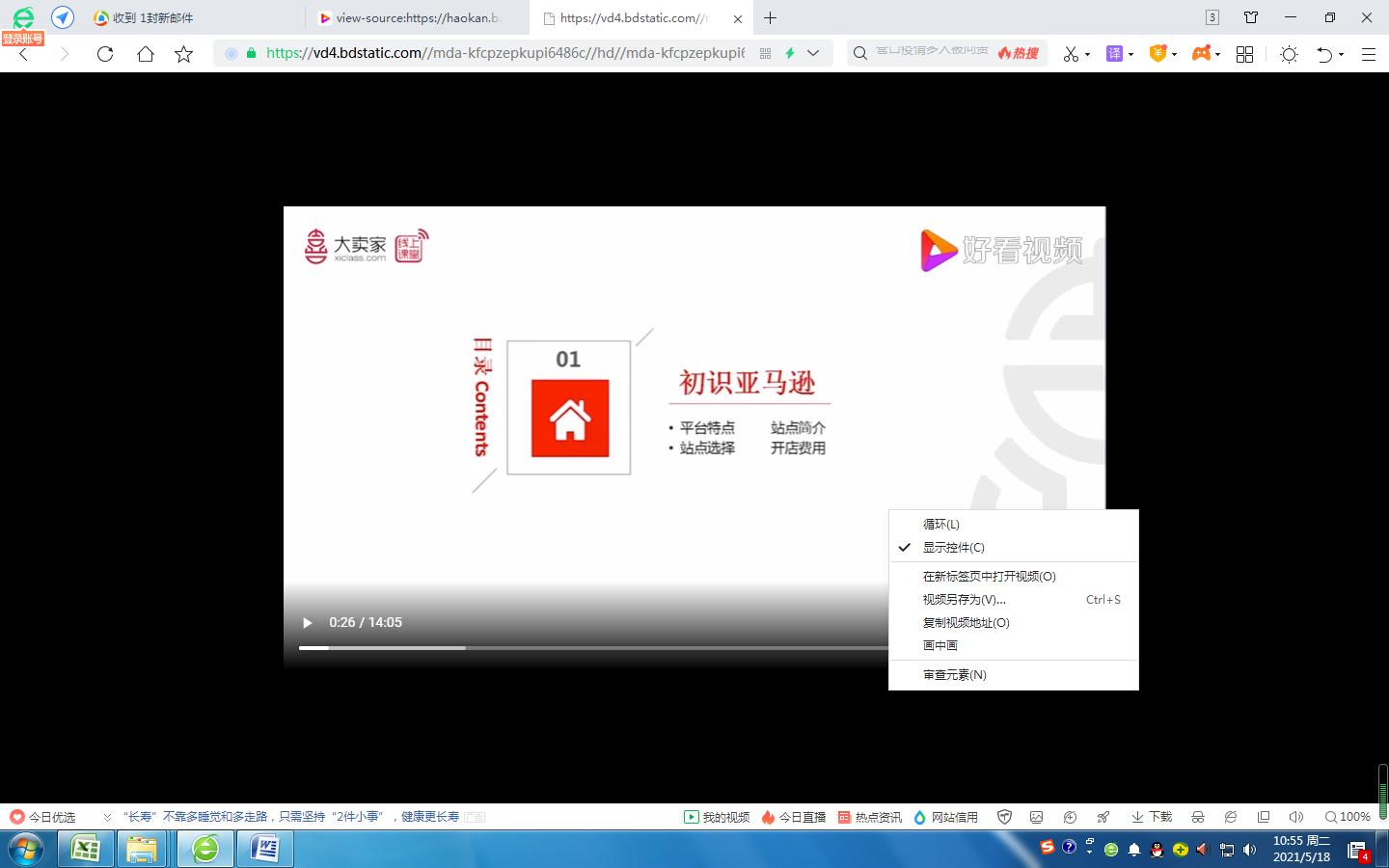Viewport: 1389px width, 868px height.
Task: Click the game center controller icon
Action: tap(1202, 54)
